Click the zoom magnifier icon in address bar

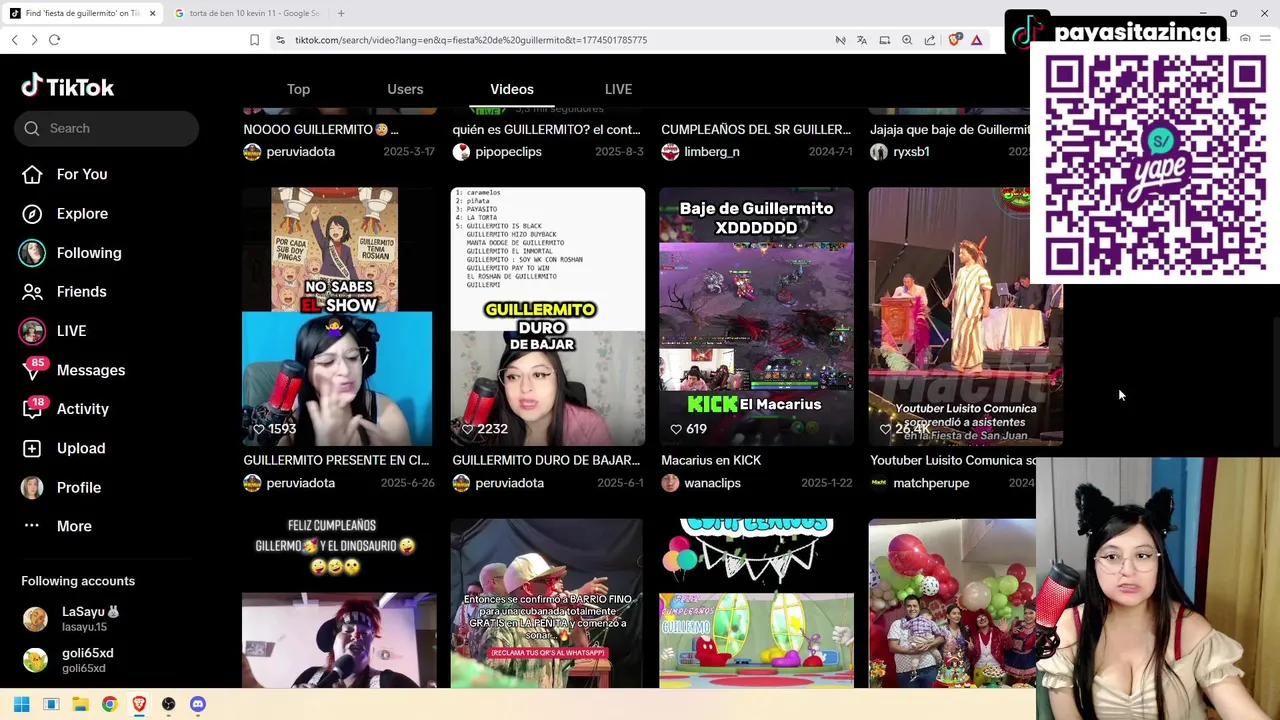point(907,40)
